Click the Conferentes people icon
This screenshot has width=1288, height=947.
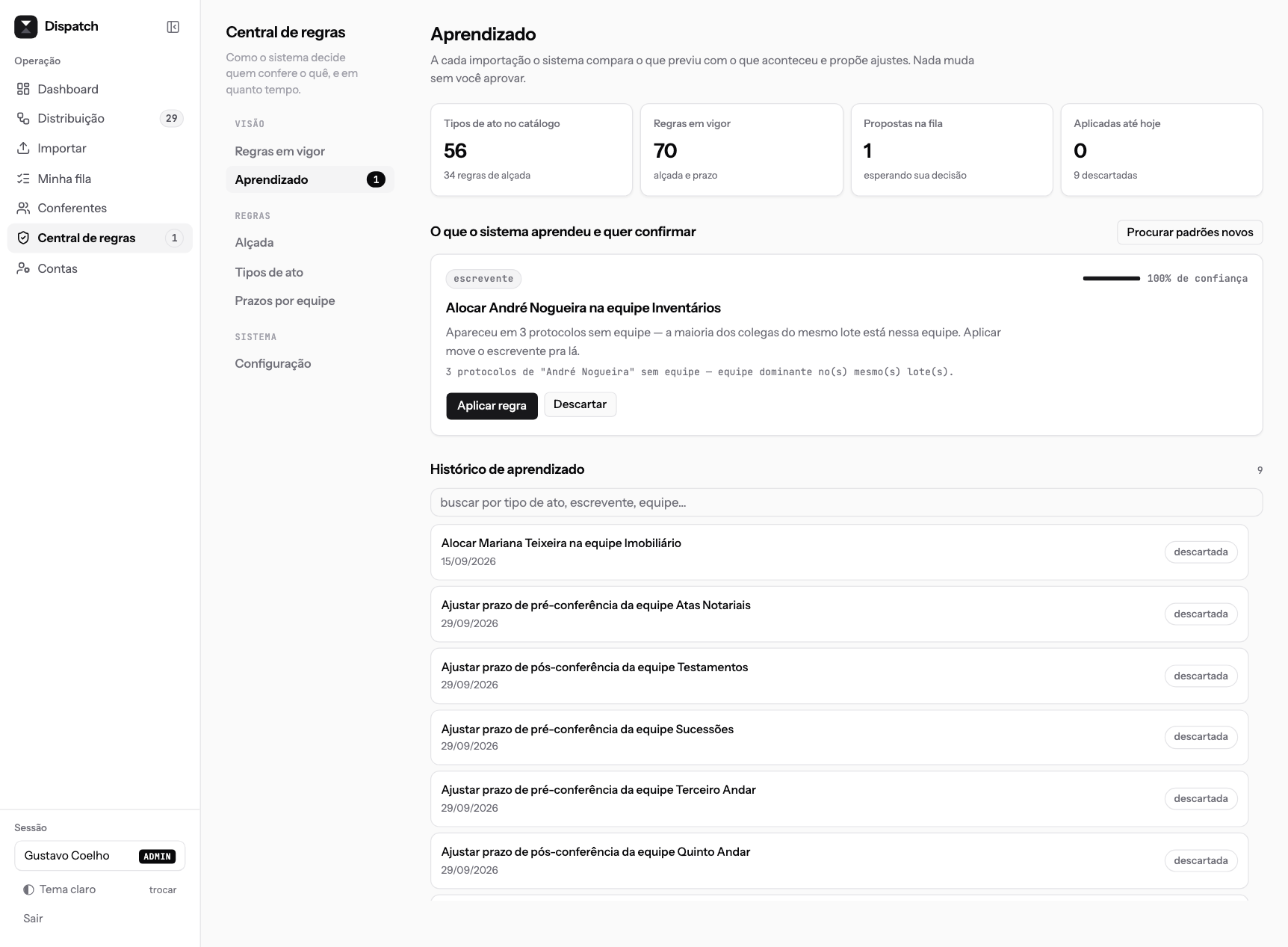[23, 208]
